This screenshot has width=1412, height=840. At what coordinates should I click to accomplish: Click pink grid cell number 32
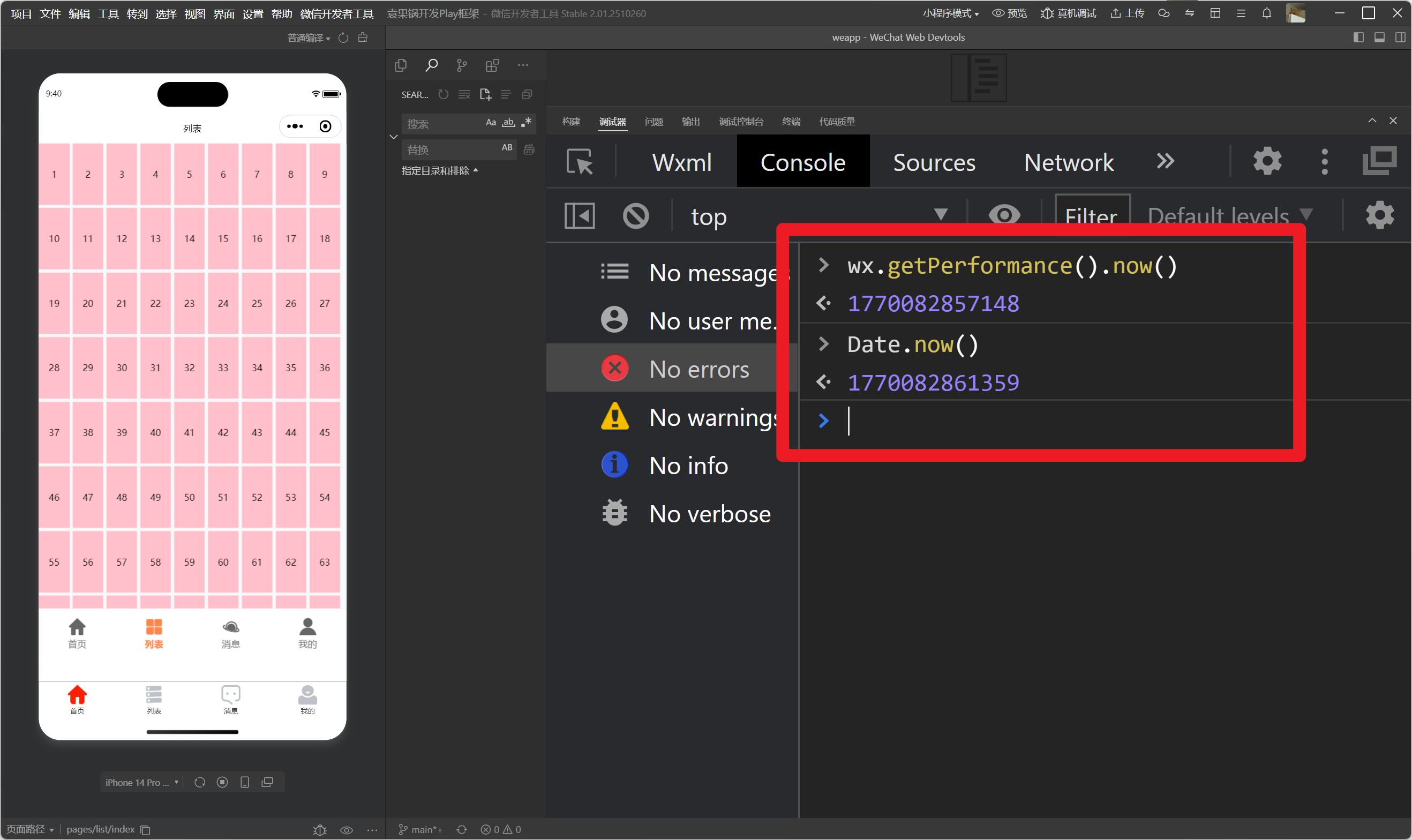coord(189,368)
